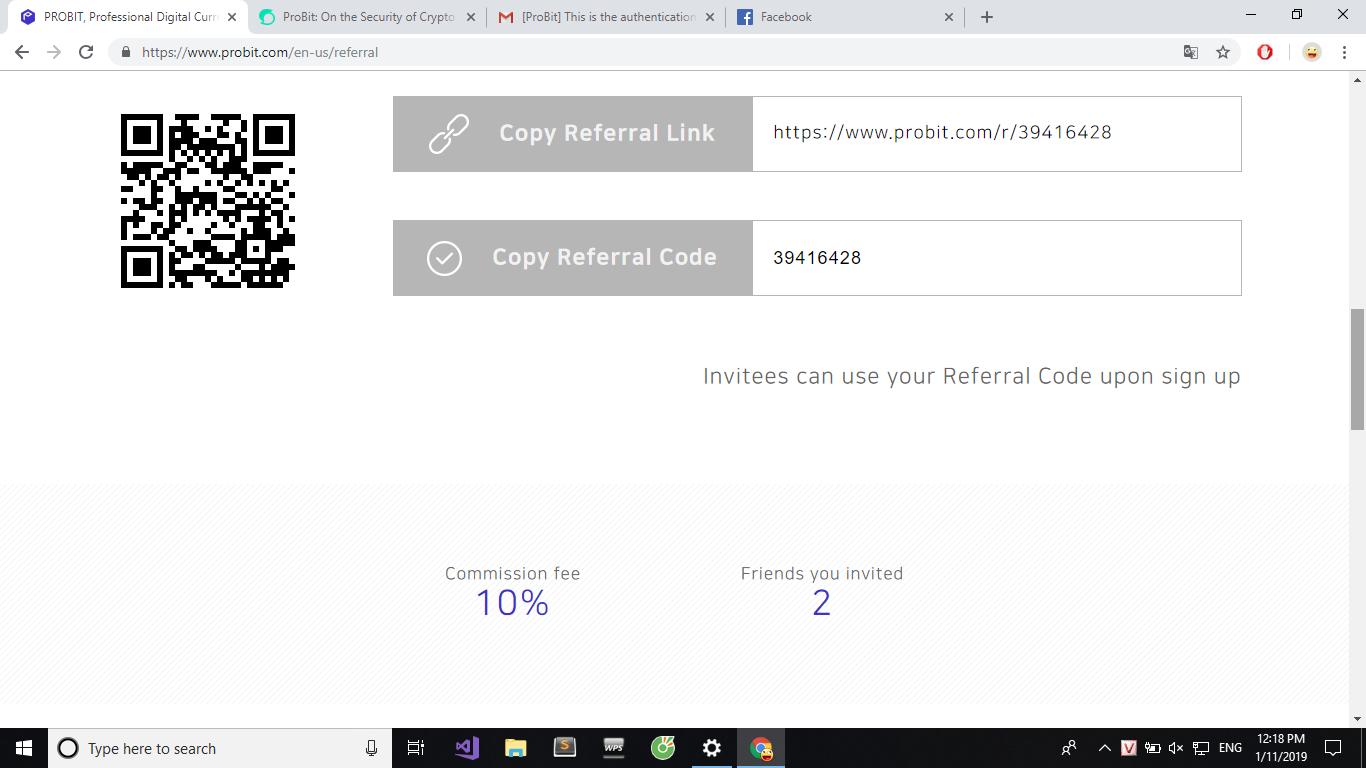Click the invited friends count 2
1366x768 pixels.
click(822, 603)
